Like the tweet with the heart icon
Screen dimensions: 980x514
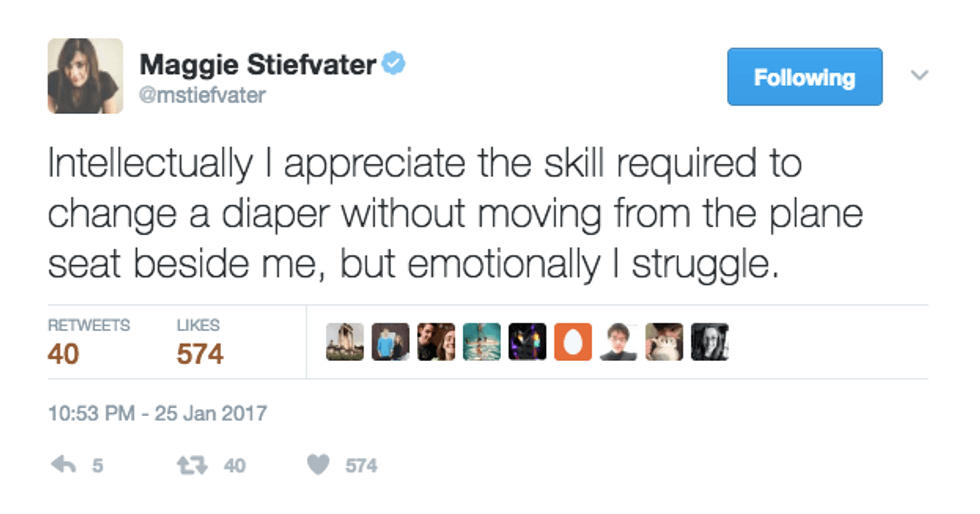(x=317, y=465)
